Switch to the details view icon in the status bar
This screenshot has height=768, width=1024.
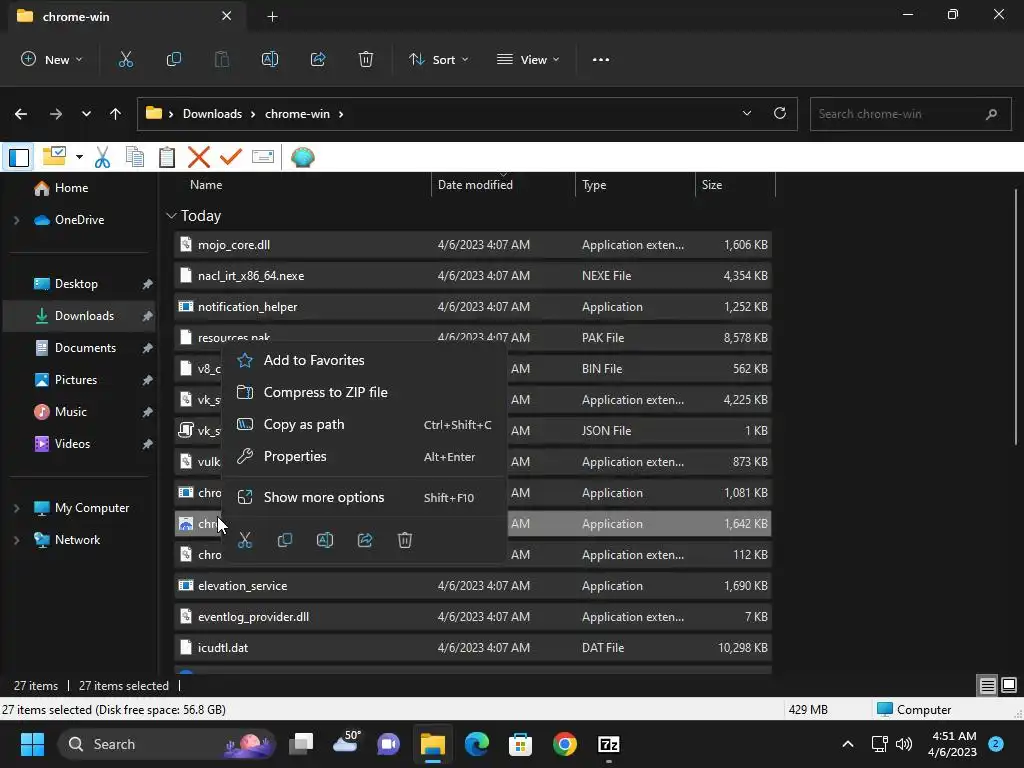[987, 685]
